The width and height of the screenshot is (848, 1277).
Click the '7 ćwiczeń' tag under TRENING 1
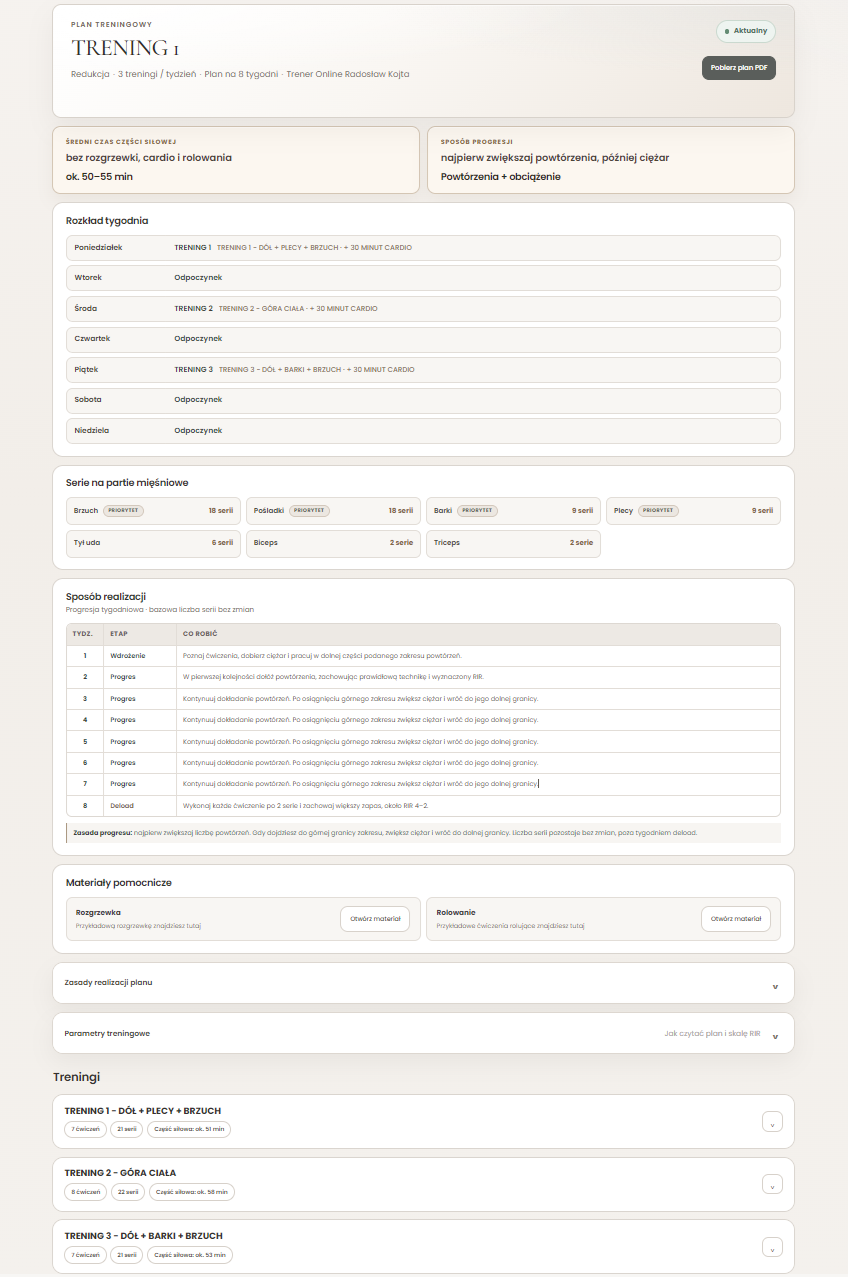(x=85, y=1129)
